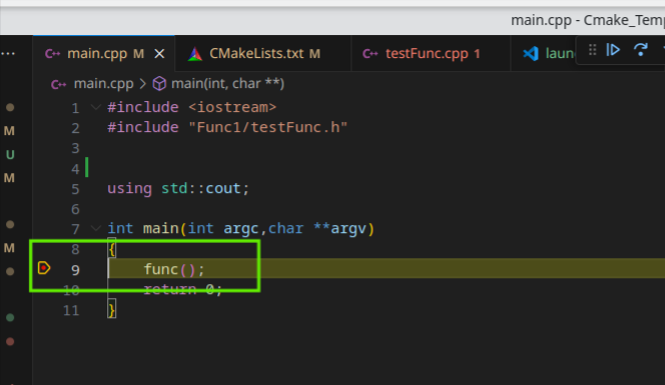The width and height of the screenshot is (665, 385).
Task: Click the debug Step Over button
Action: tap(640, 50)
